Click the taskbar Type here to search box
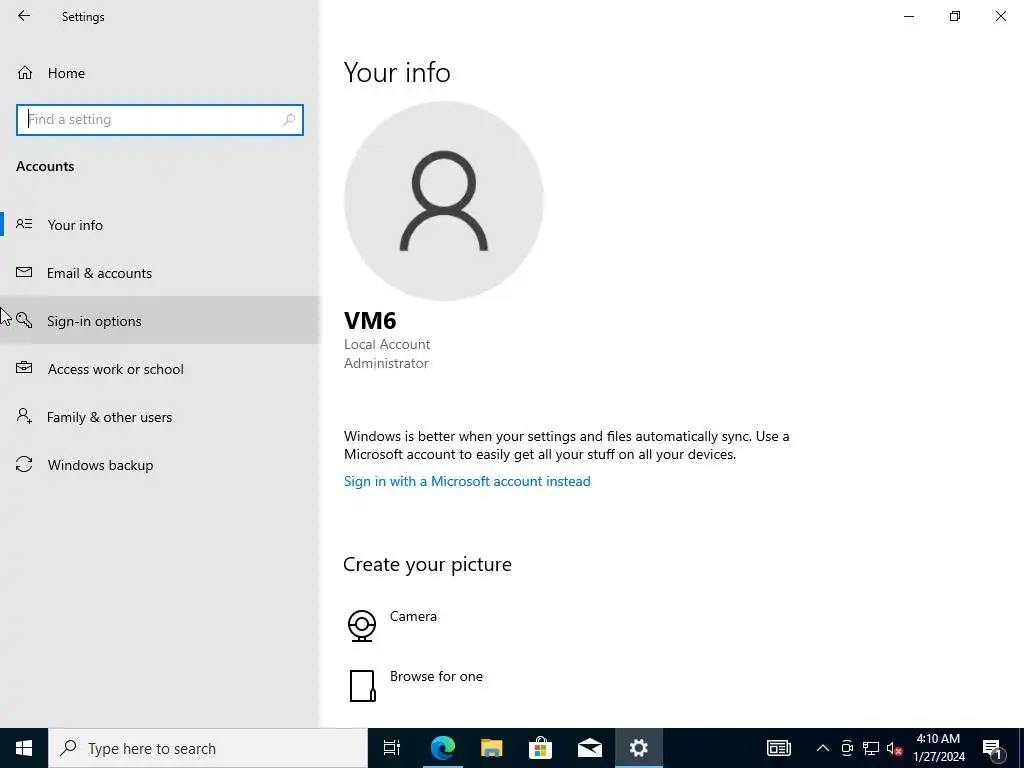This screenshot has width=1024, height=768. 208,748
